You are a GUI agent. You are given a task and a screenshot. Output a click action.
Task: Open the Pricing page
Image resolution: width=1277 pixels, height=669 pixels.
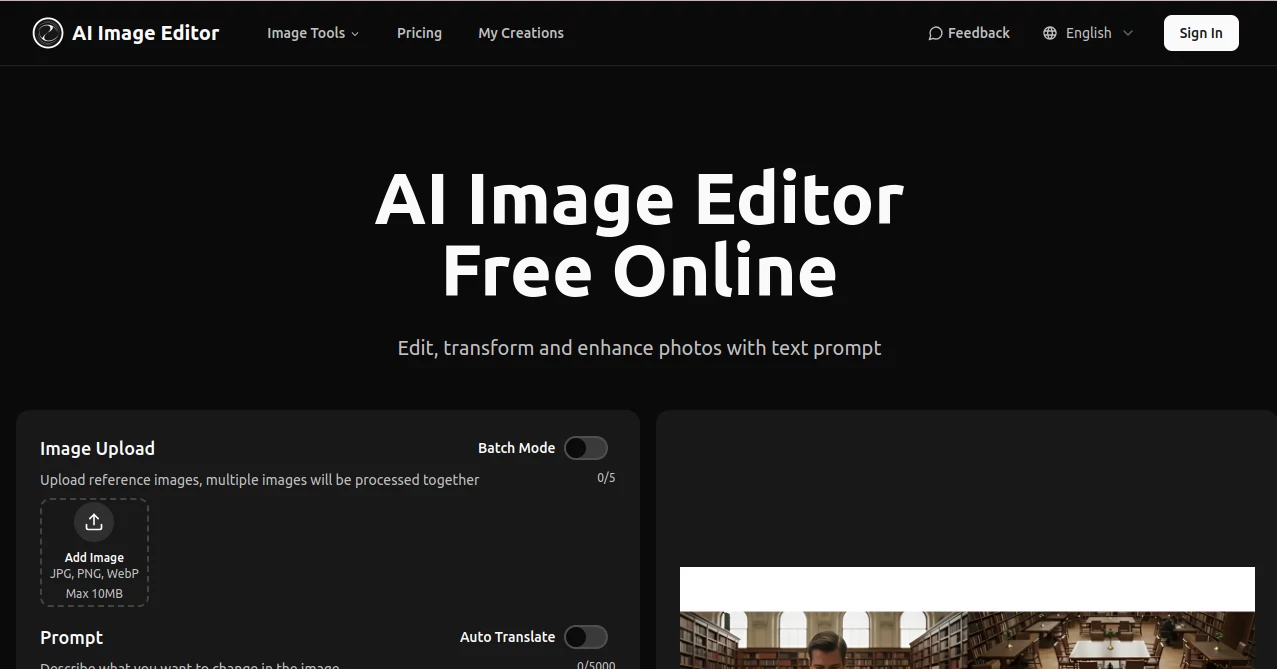(419, 32)
